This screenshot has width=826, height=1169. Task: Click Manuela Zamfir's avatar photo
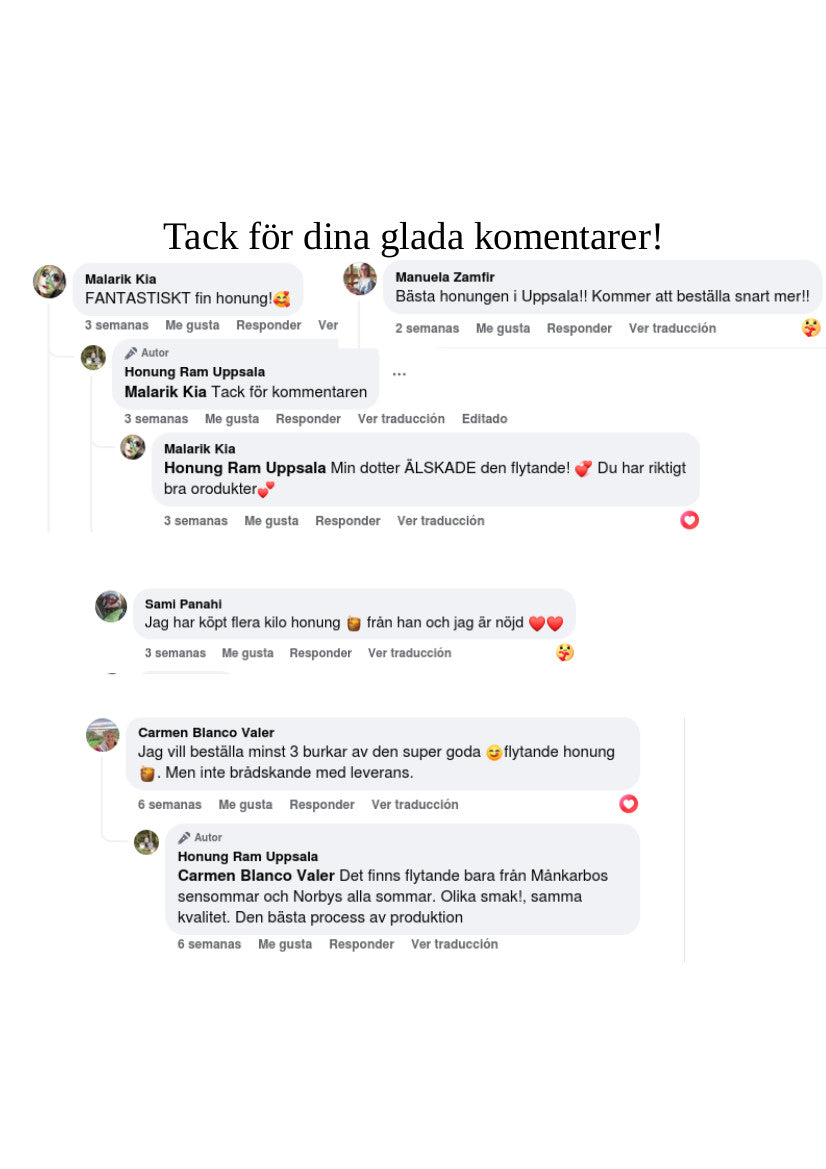coord(359,279)
